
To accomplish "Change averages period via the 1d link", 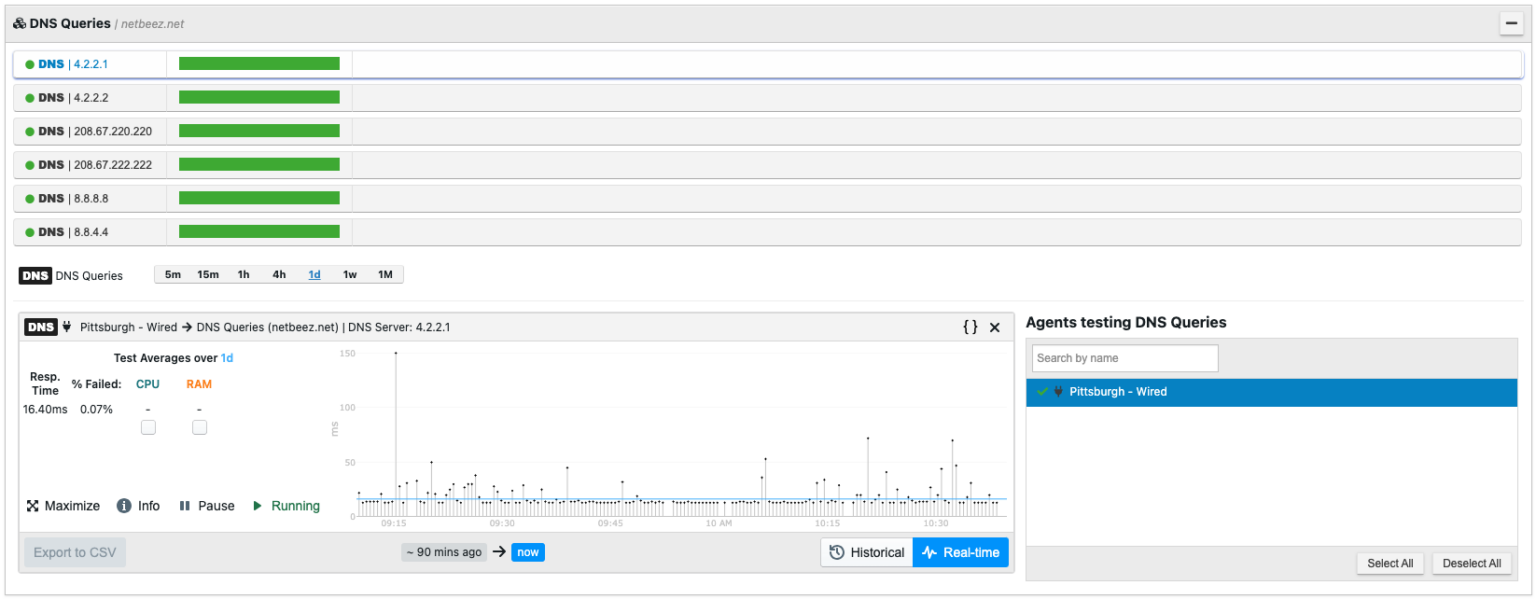I will pyautogui.click(x=226, y=357).
